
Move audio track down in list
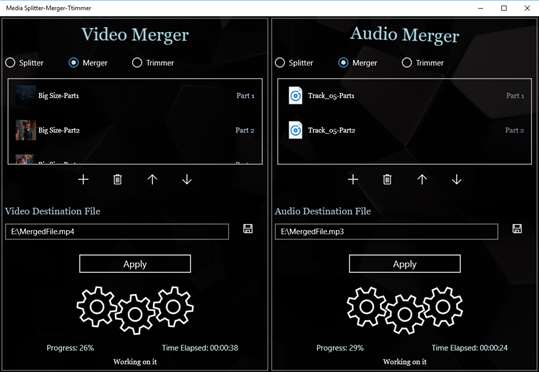coord(457,179)
